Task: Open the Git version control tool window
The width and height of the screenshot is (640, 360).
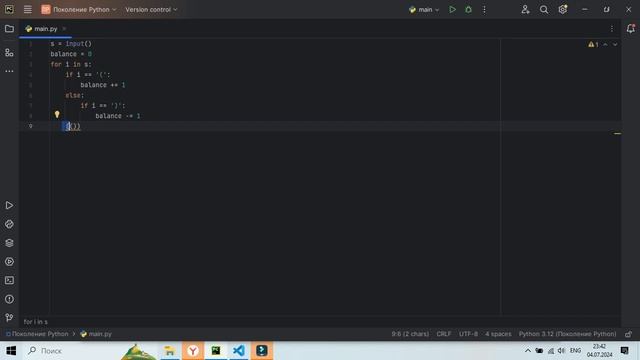Action: coord(9,318)
